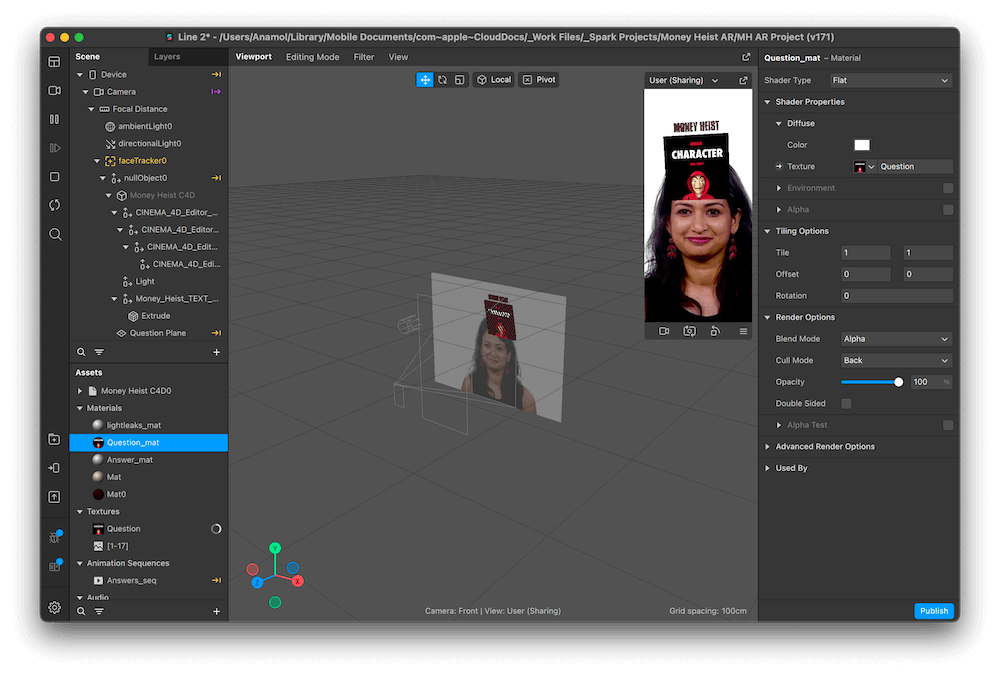Open the Filter menu in viewport header
Image resolution: width=1000 pixels, height=675 pixels.
click(x=364, y=57)
